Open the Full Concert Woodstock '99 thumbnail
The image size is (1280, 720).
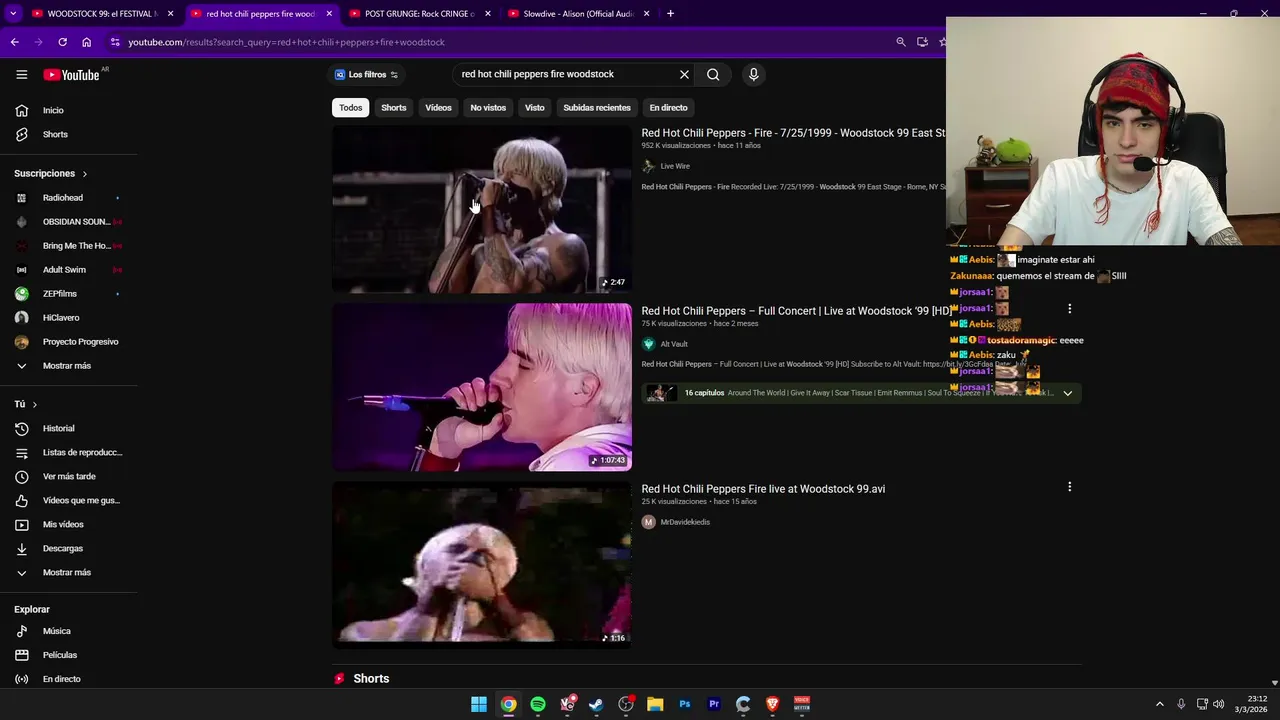482,387
